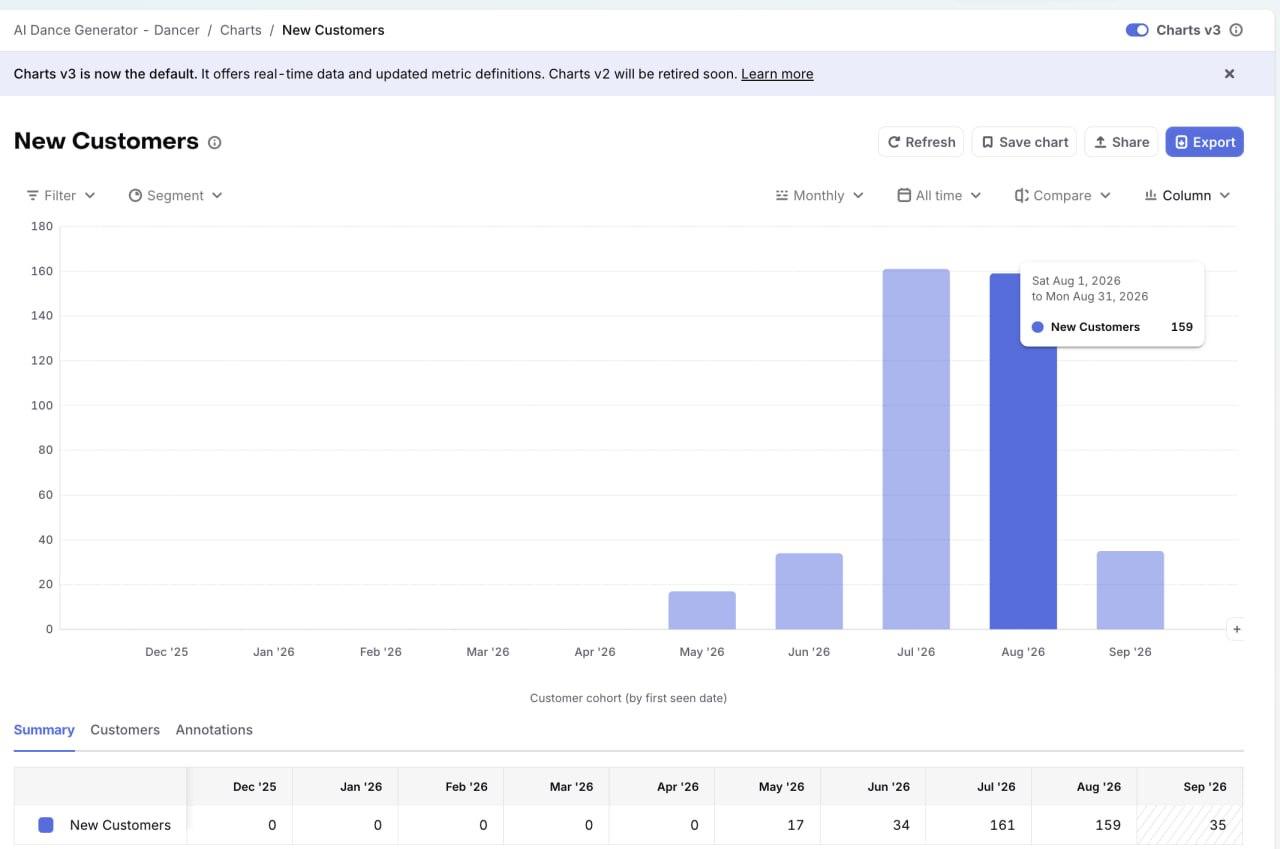
Task: Click the Save chart button
Action: click(x=1025, y=142)
